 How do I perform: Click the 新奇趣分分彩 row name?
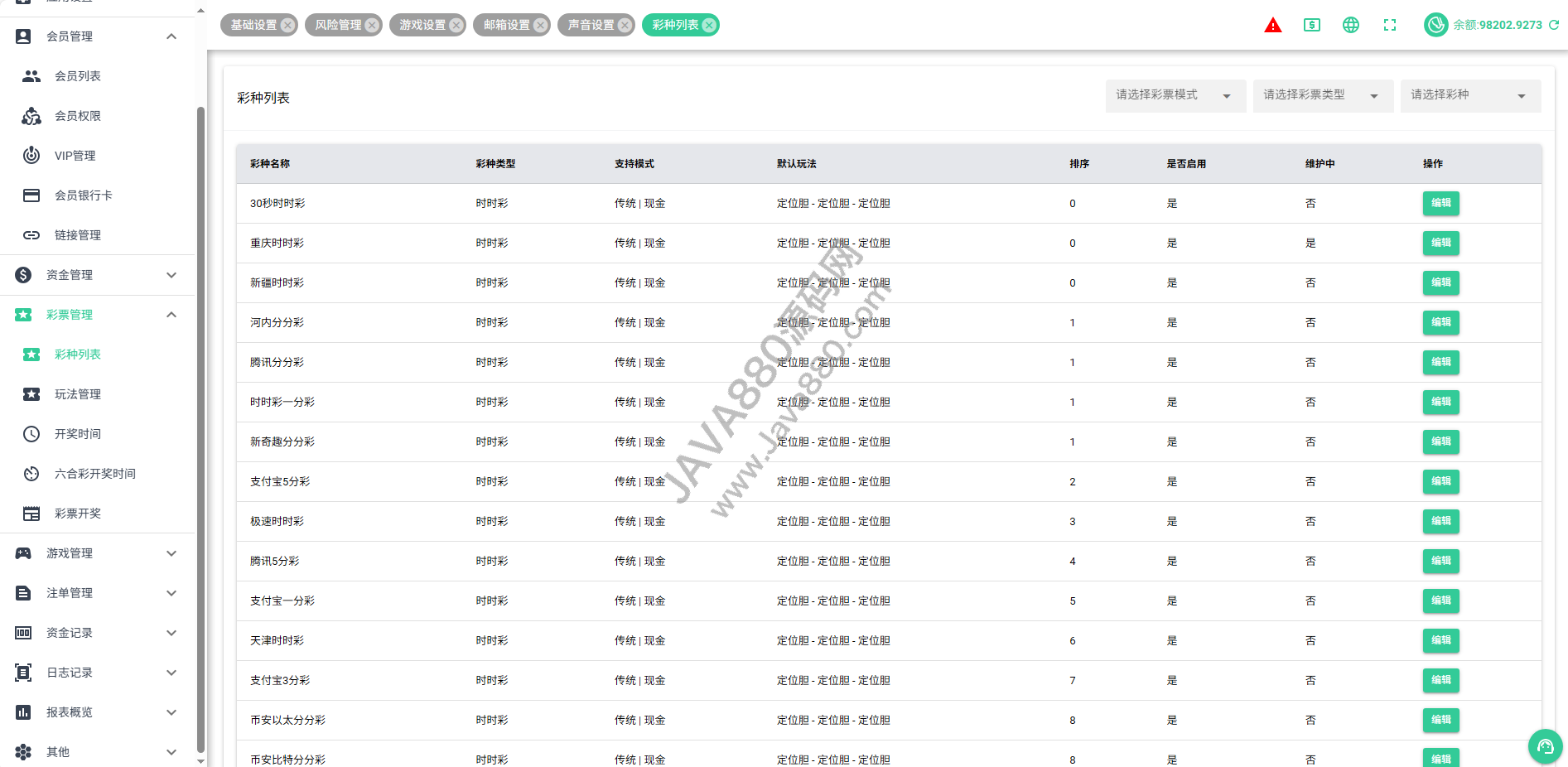pyautogui.click(x=282, y=442)
